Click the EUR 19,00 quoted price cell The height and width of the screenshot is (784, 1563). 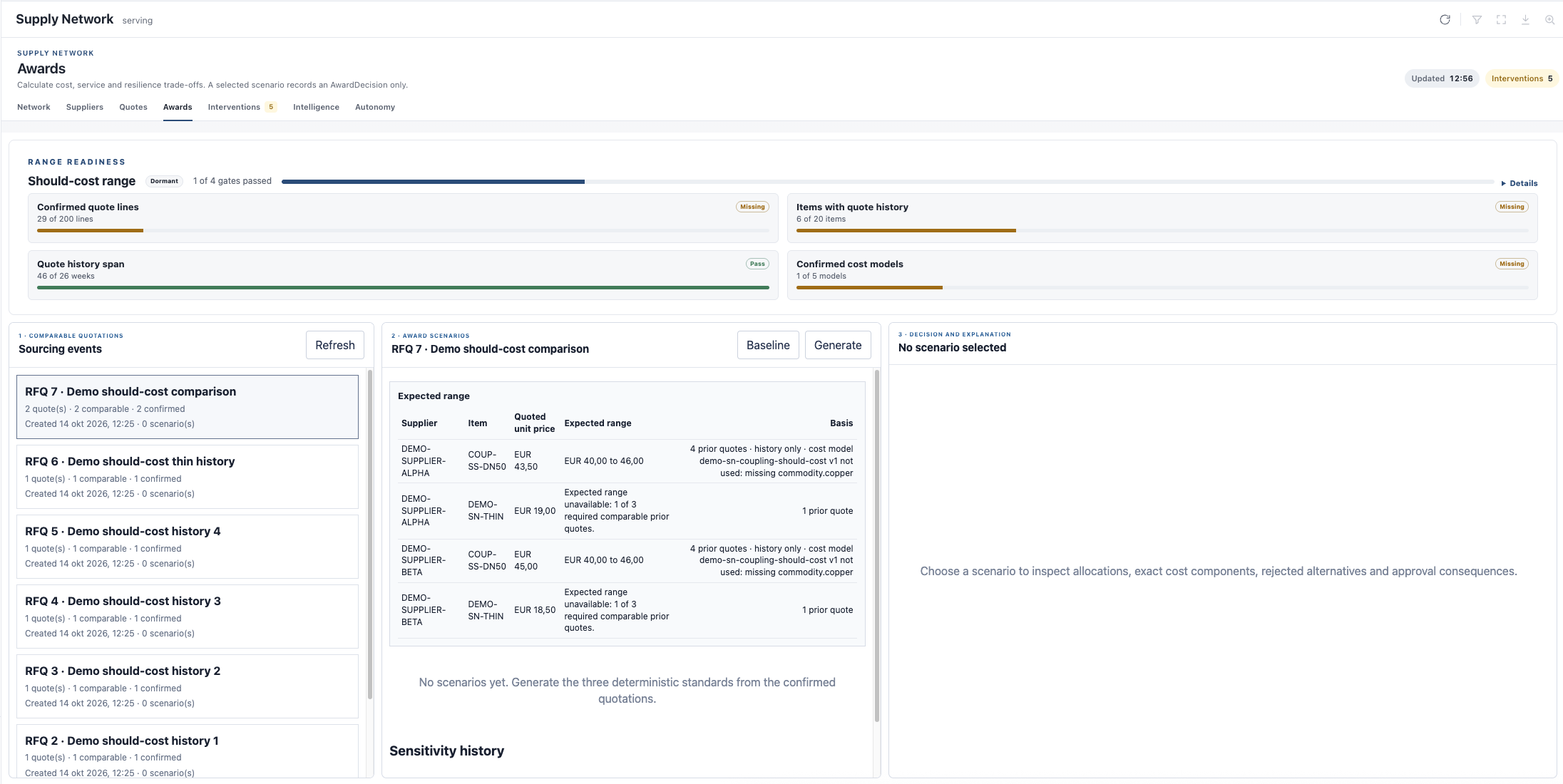pos(535,511)
